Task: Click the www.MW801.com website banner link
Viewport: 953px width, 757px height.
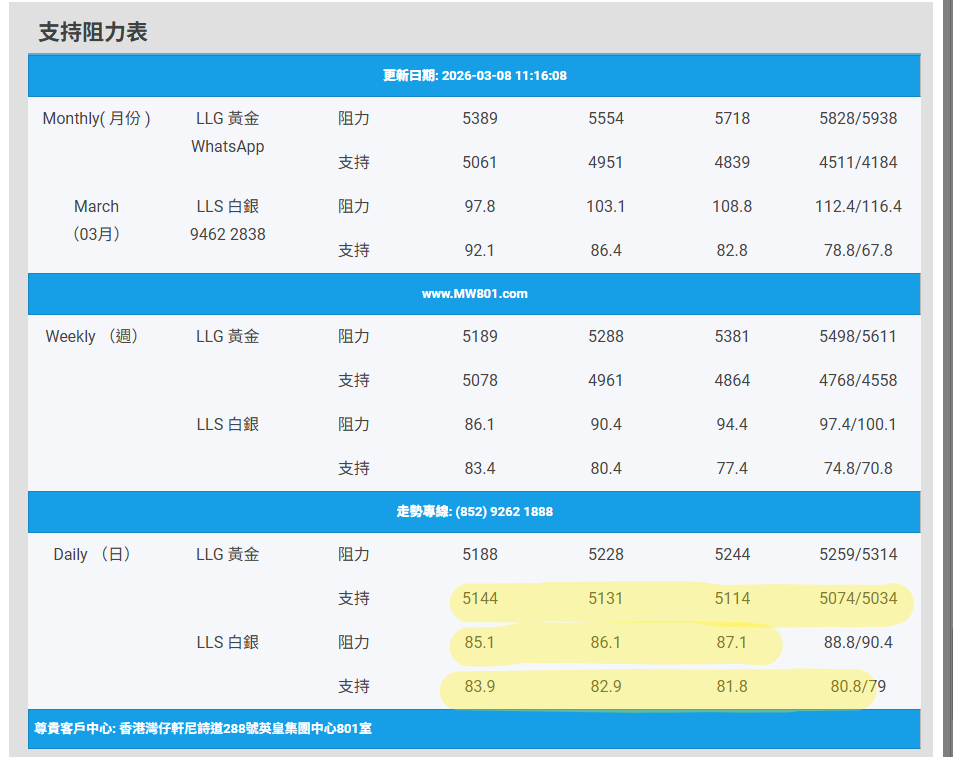Action: pos(474,294)
